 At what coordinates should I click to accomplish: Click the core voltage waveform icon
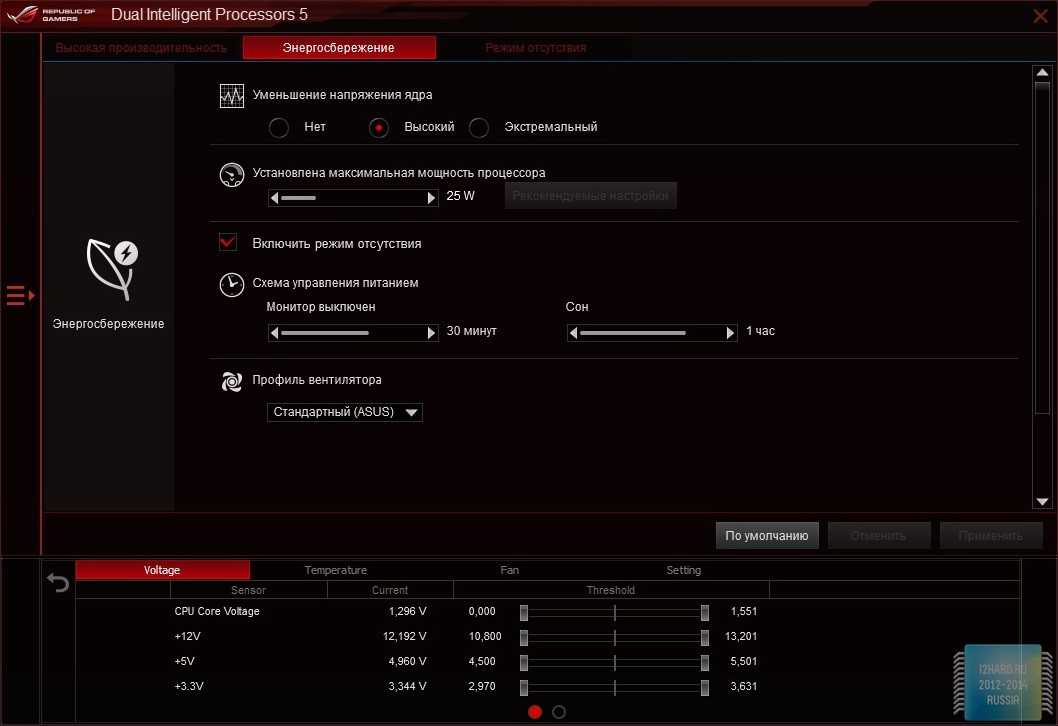point(231,96)
